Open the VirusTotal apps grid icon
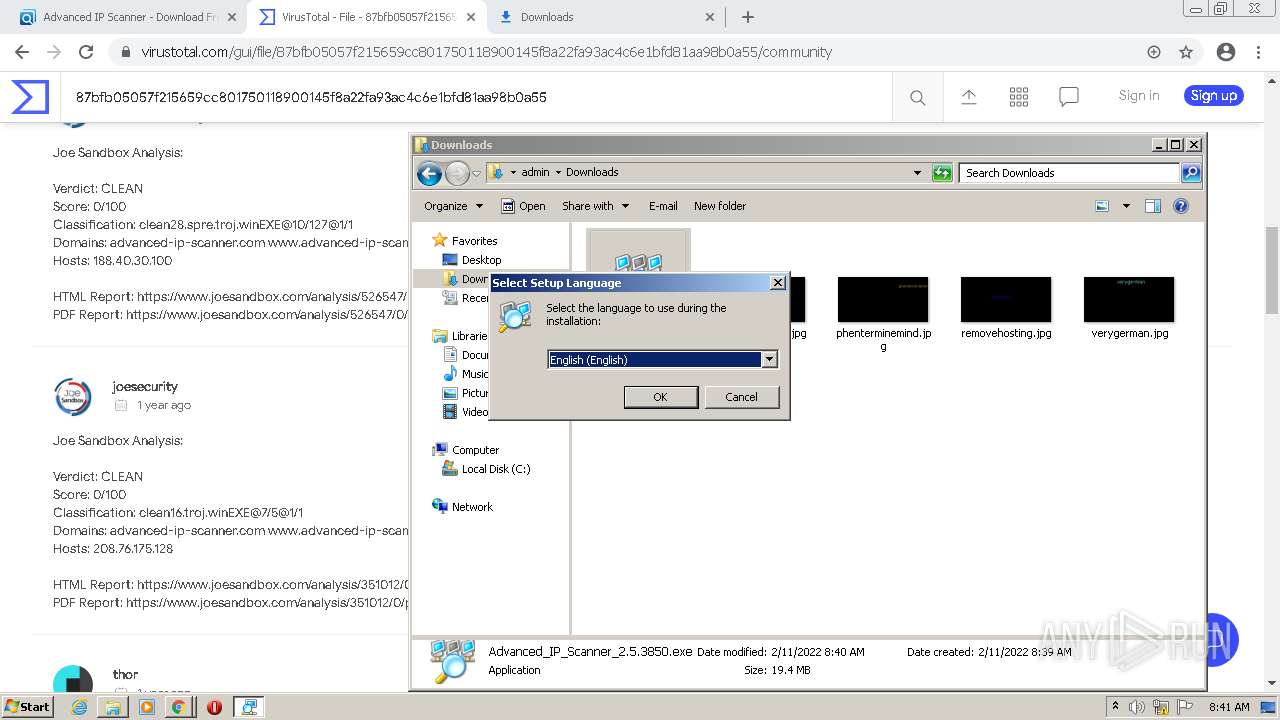 point(1019,96)
